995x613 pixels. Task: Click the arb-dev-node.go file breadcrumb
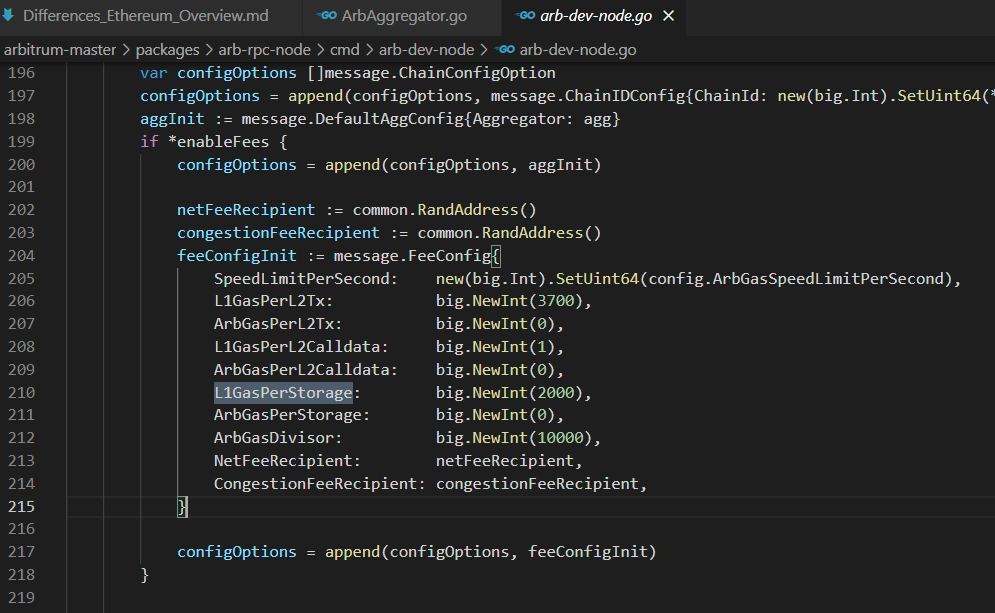(x=577, y=49)
